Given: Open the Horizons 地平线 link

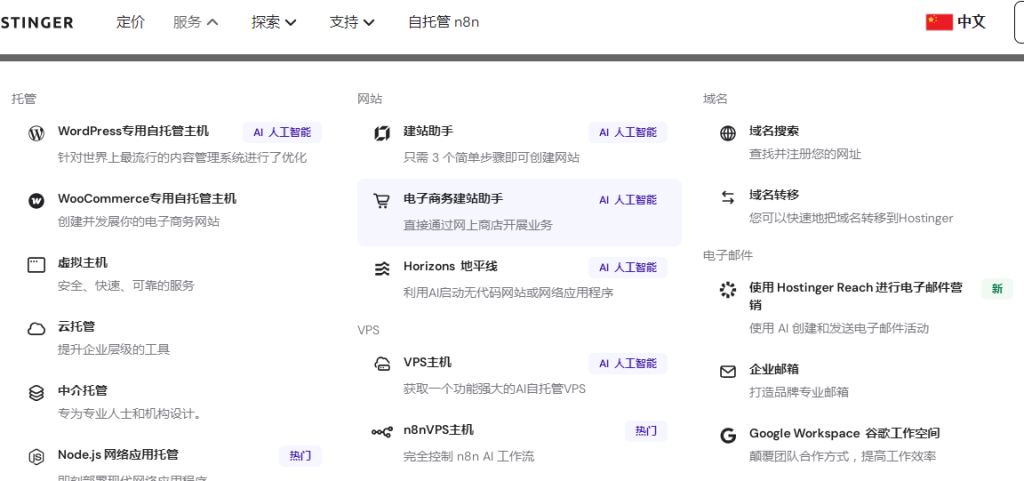Looking at the screenshot, I should [451, 266].
